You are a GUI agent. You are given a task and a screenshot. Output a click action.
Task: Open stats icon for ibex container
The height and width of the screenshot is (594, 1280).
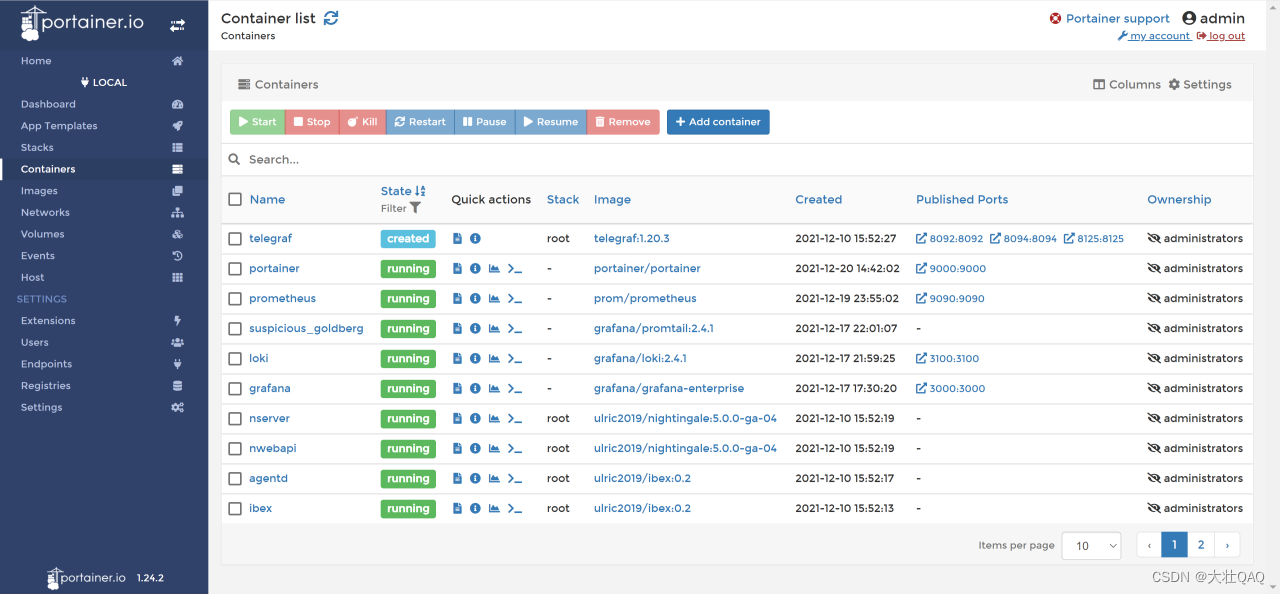pyautogui.click(x=494, y=509)
